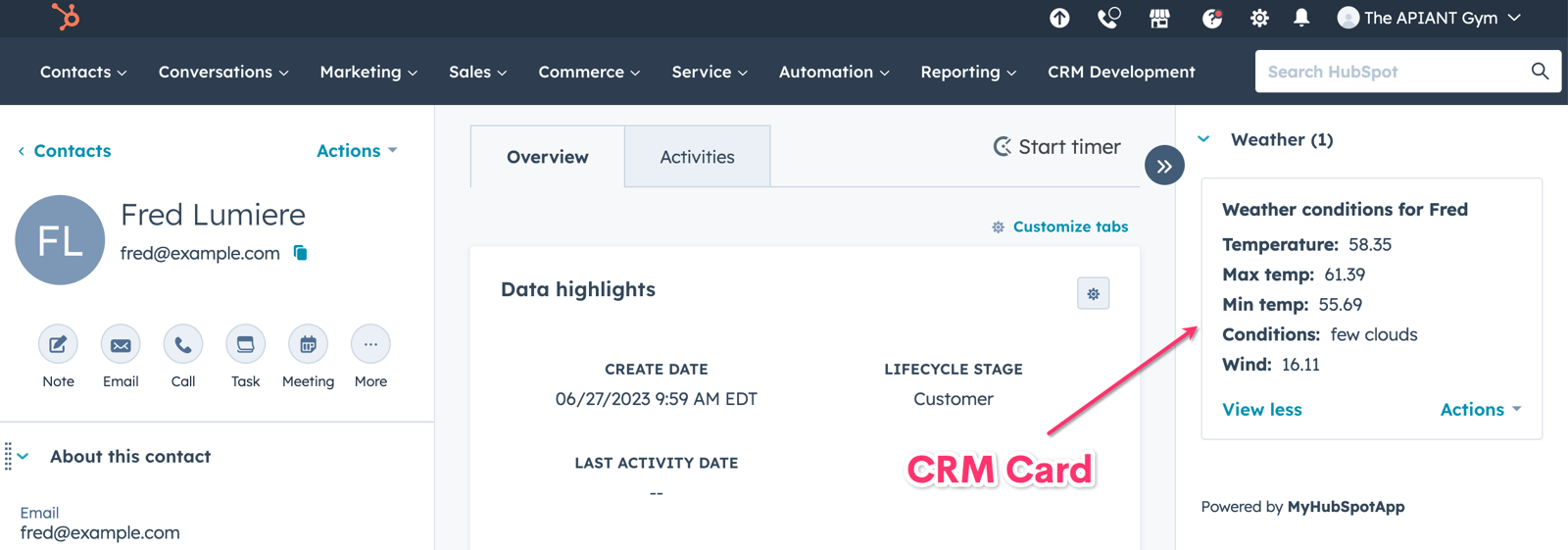The height and width of the screenshot is (550, 1568).
Task: Copy the fred@example.com email address icon
Action: point(301,253)
